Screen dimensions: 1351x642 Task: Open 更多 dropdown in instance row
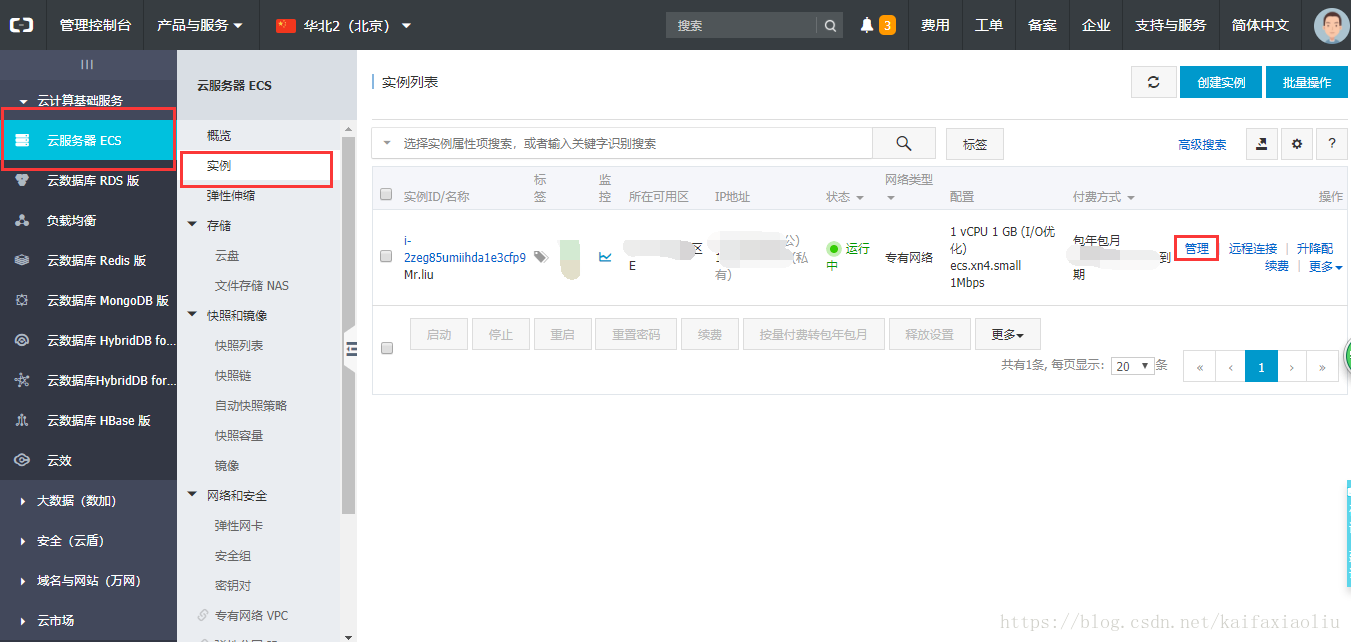[1325, 266]
